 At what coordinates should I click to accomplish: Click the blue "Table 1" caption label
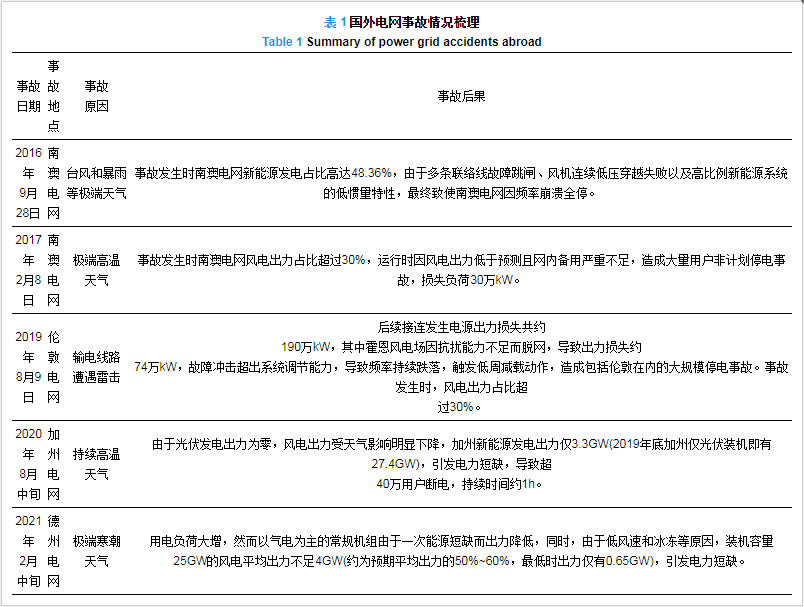click(x=282, y=42)
